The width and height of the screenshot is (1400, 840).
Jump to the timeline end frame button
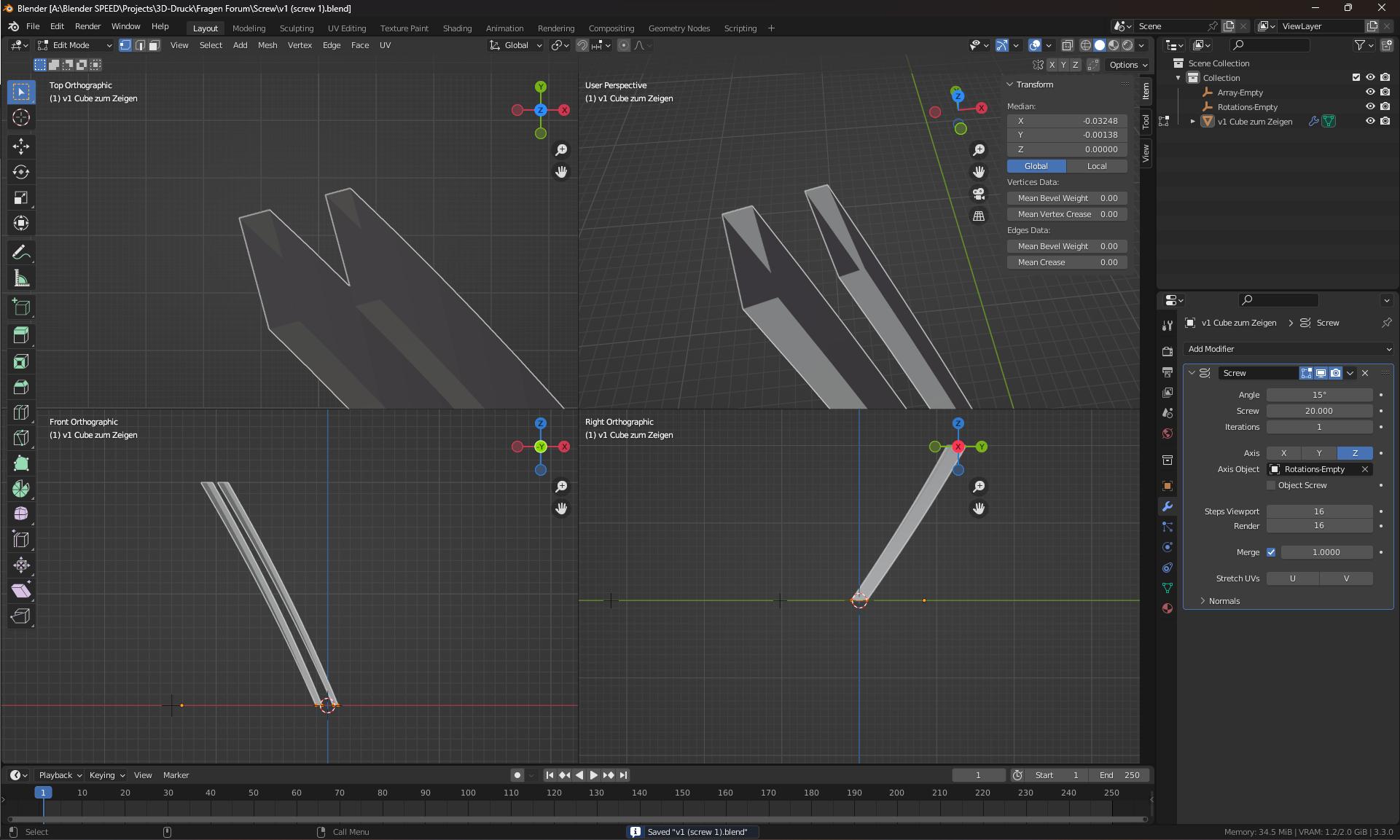[623, 775]
